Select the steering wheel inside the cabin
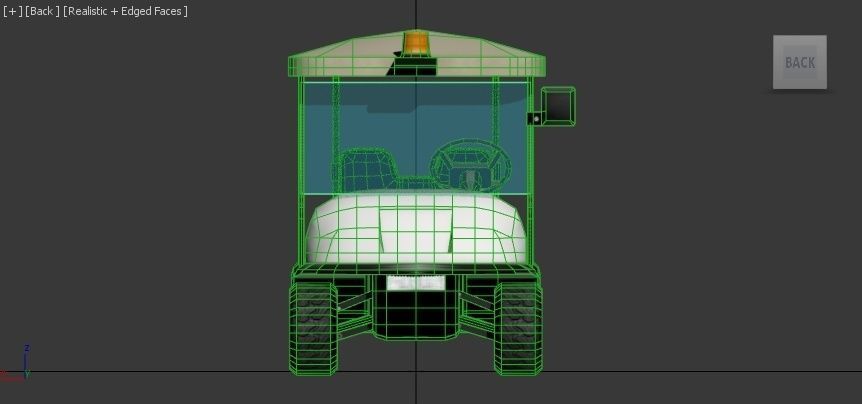This screenshot has width=862, height=404. coord(471,164)
